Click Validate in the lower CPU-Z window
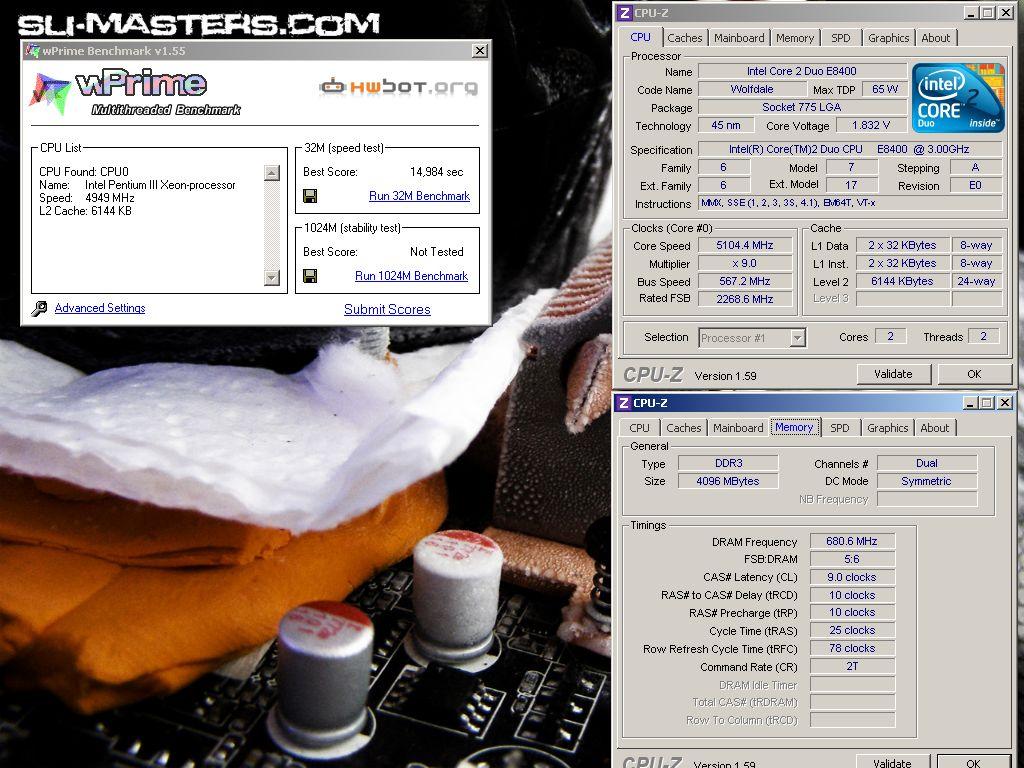This screenshot has width=1024, height=768. click(x=892, y=761)
